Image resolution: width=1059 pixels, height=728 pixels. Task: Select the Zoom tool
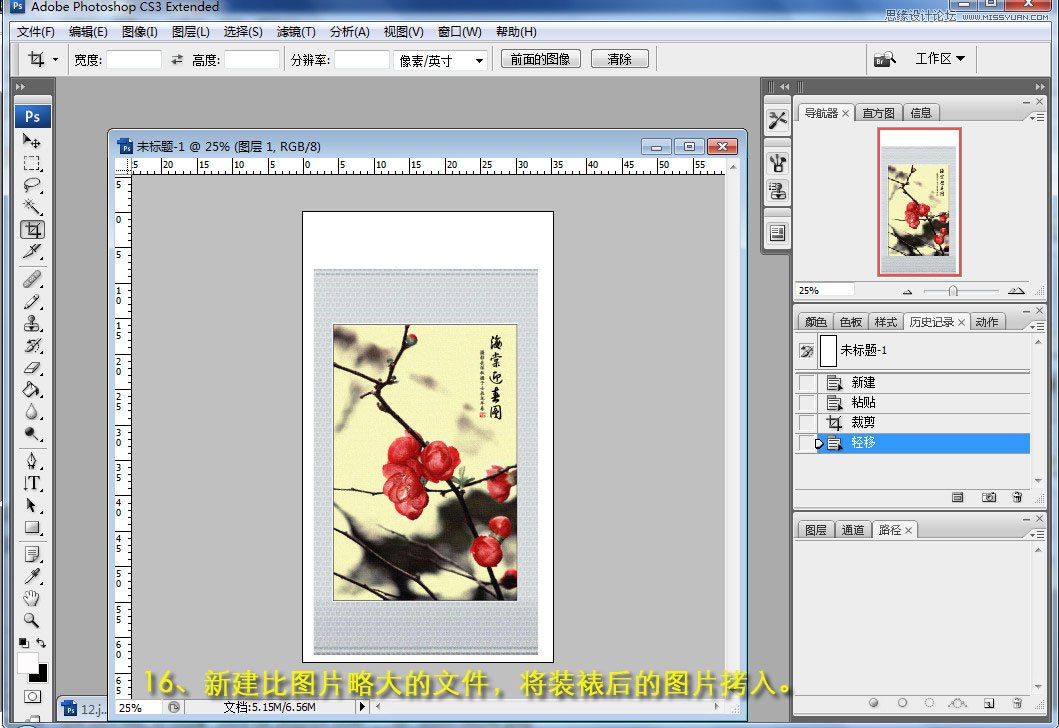32,620
